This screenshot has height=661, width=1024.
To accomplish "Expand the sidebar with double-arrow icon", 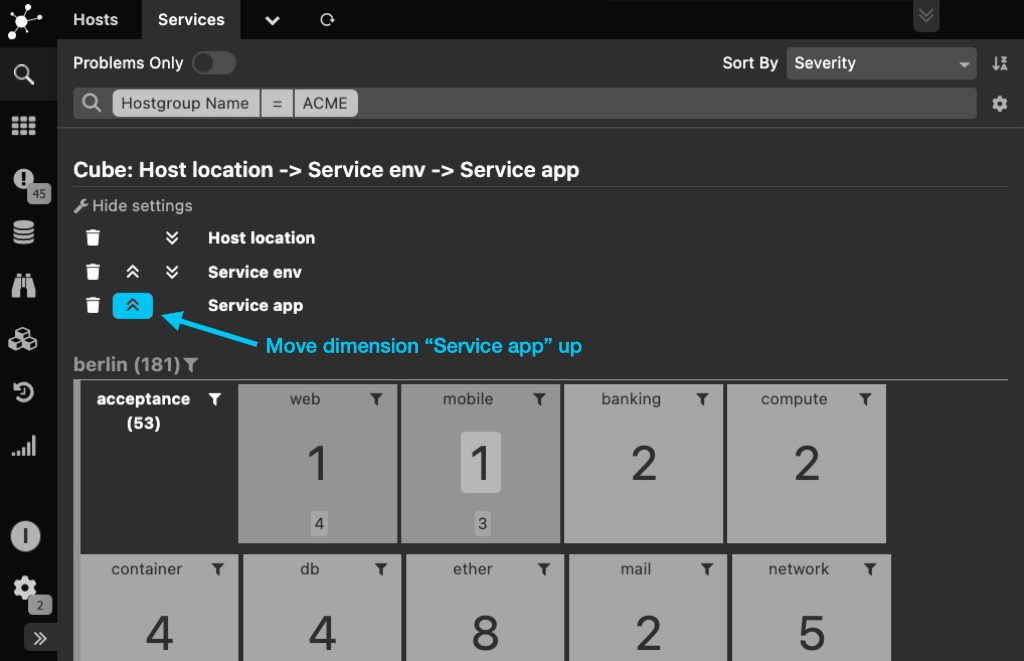I will coord(40,638).
